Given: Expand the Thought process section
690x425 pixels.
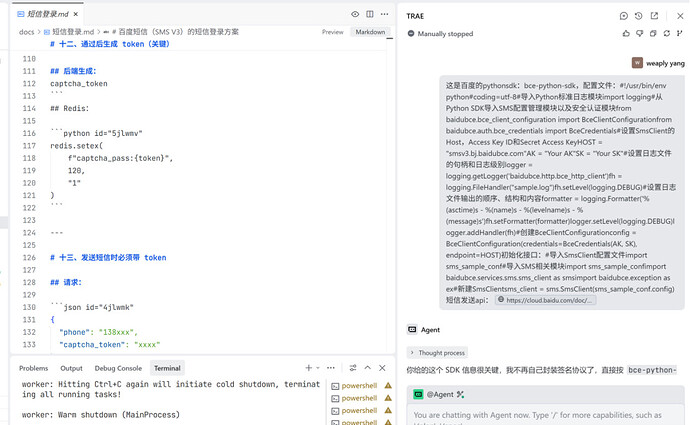Looking at the screenshot, I should point(437,353).
